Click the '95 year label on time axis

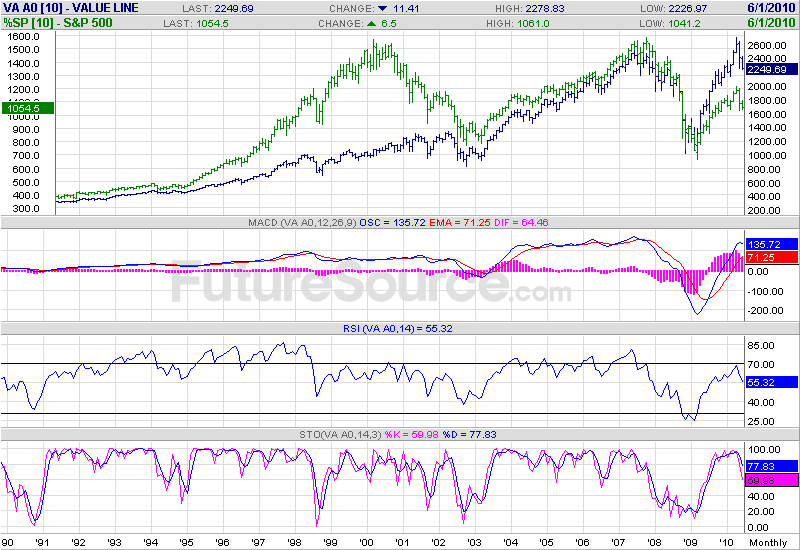point(187,542)
